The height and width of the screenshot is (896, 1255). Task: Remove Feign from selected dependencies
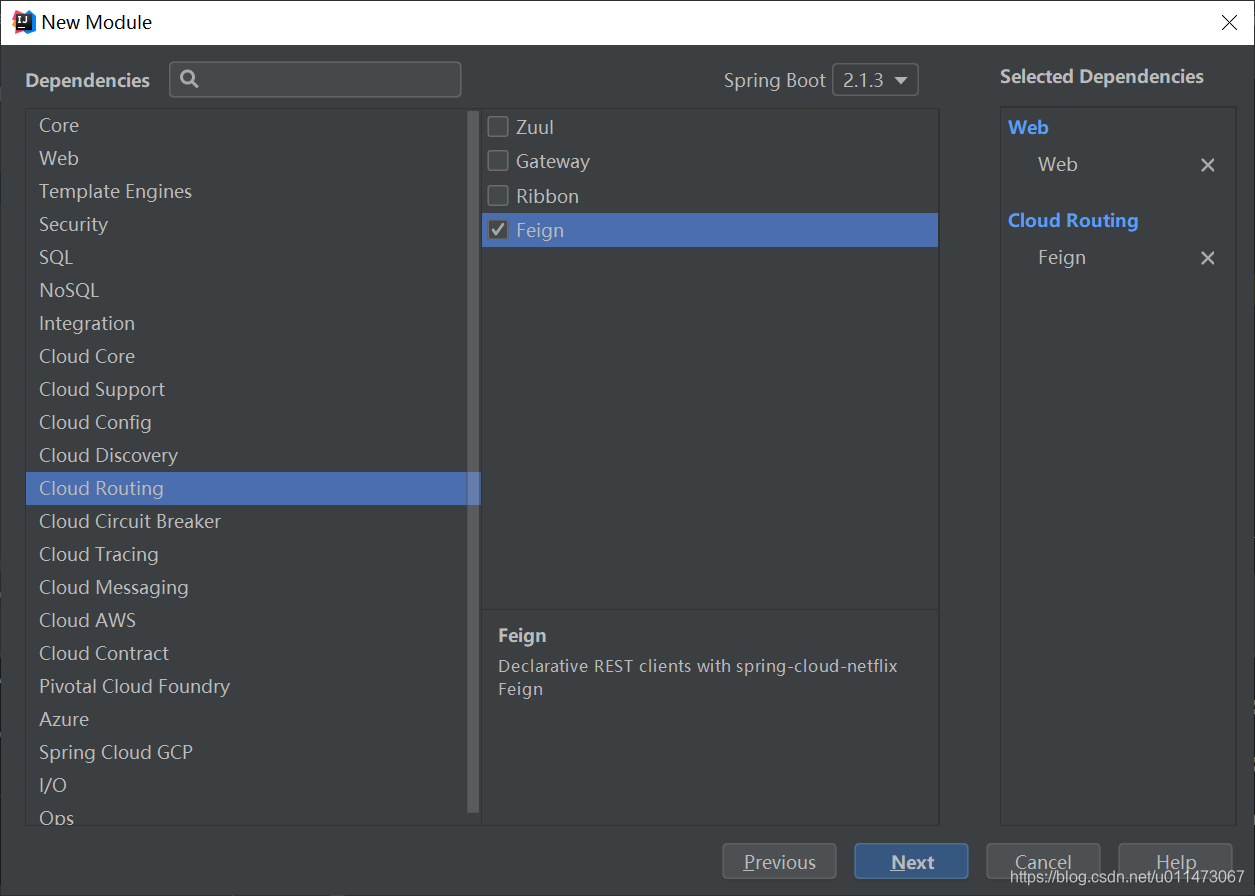point(1207,258)
